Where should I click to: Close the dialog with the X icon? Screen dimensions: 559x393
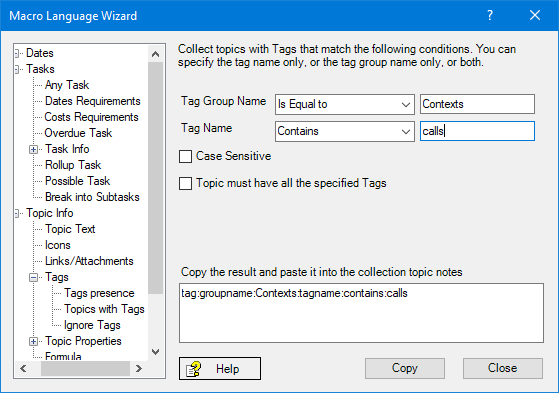point(535,15)
